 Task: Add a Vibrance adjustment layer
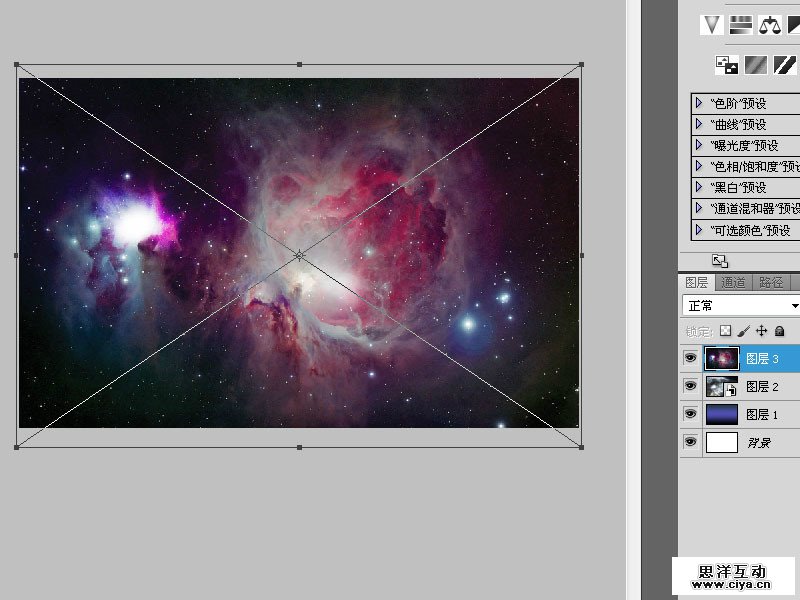[712, 25]
